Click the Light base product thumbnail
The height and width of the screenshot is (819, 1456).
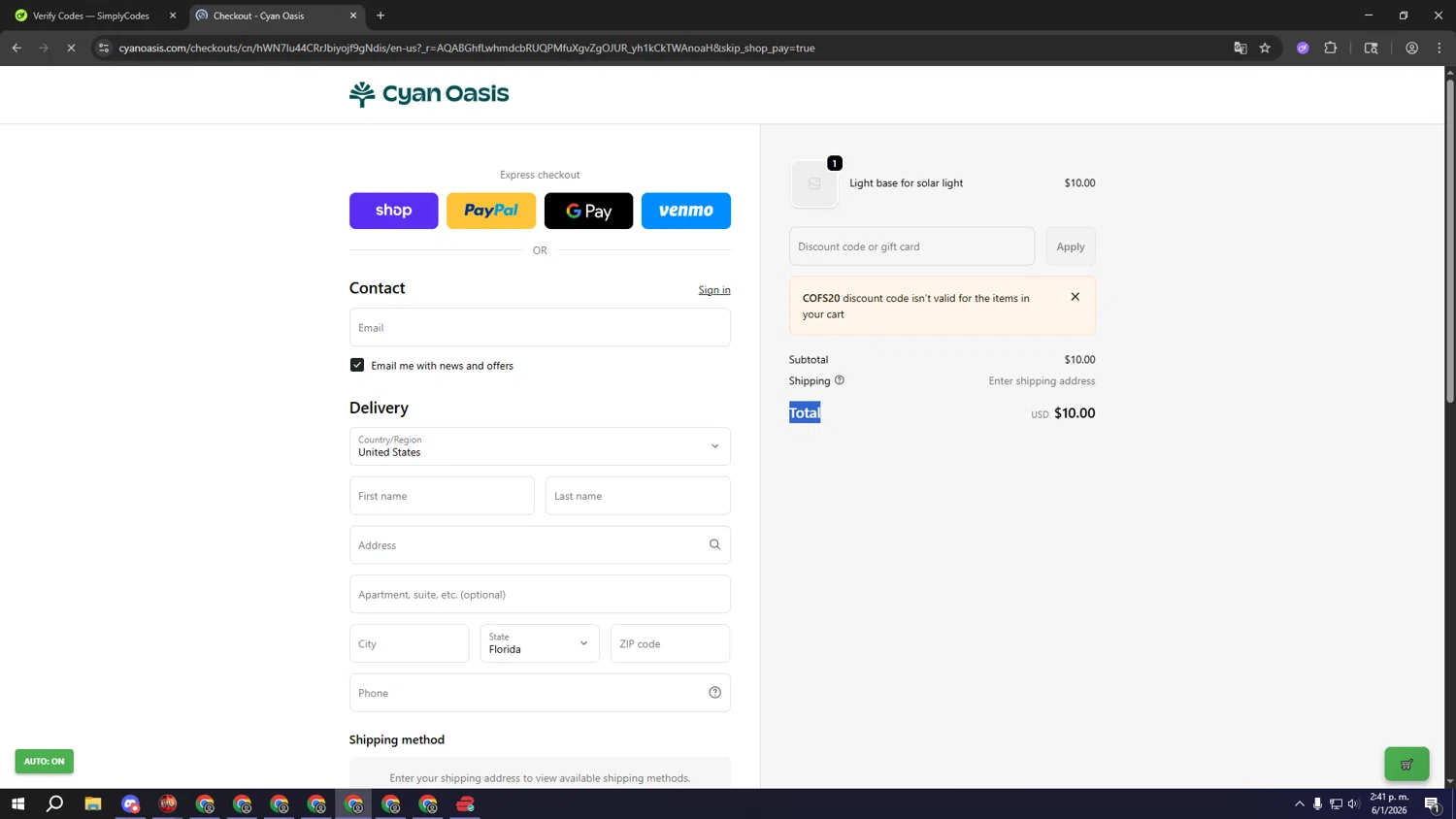pyautogui.click(x=814, y=183)
